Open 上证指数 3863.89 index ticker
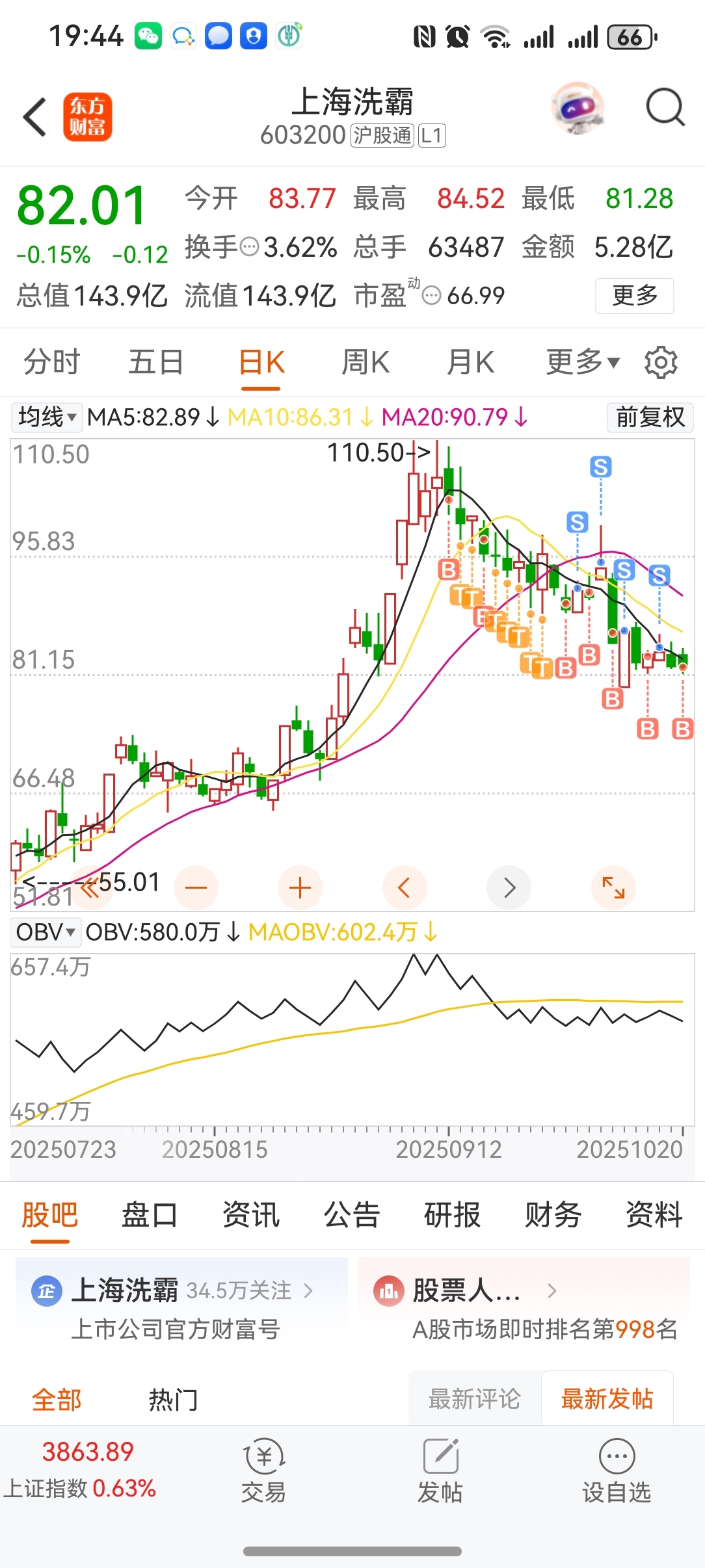Screen dimensions: 705x1568 pos(81,1469)
